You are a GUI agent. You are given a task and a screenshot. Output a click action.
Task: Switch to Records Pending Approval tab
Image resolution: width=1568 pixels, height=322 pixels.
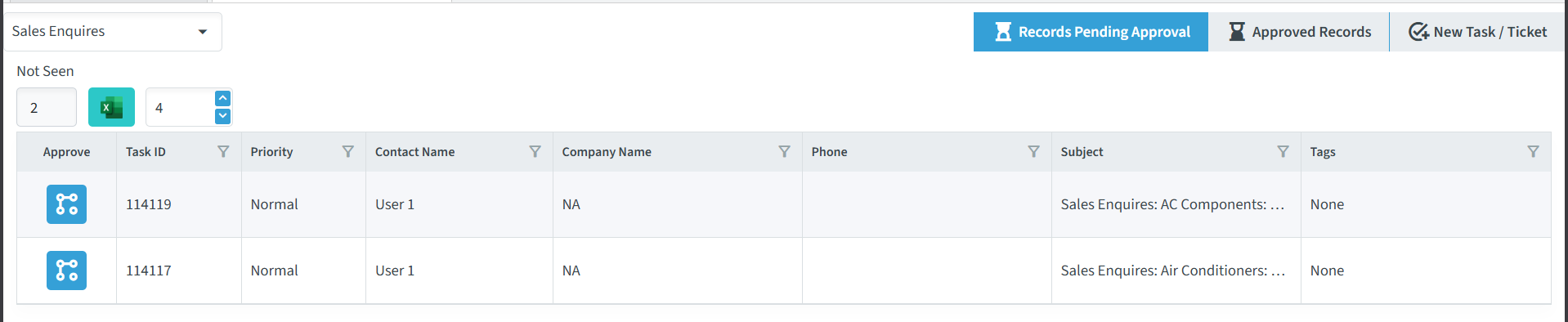pyautogui.click(x=1091, y=32)
